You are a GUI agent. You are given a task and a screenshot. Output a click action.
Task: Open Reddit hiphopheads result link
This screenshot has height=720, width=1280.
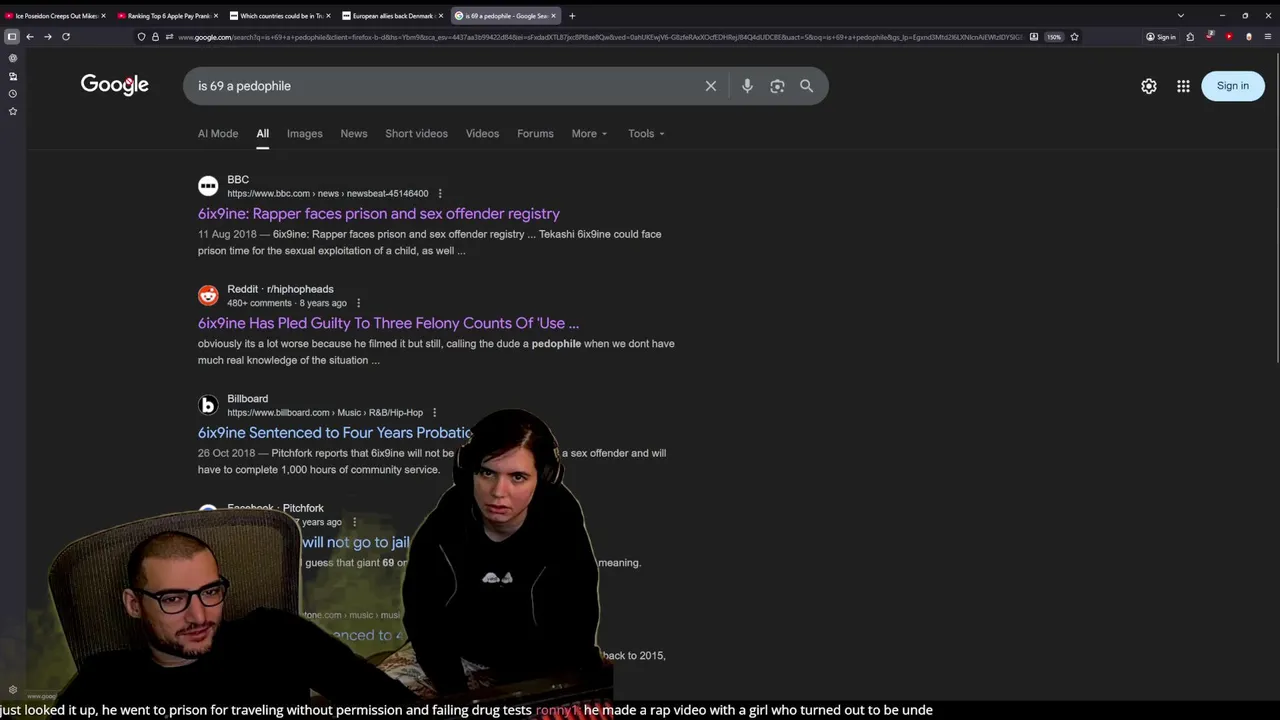pos(388,323)
